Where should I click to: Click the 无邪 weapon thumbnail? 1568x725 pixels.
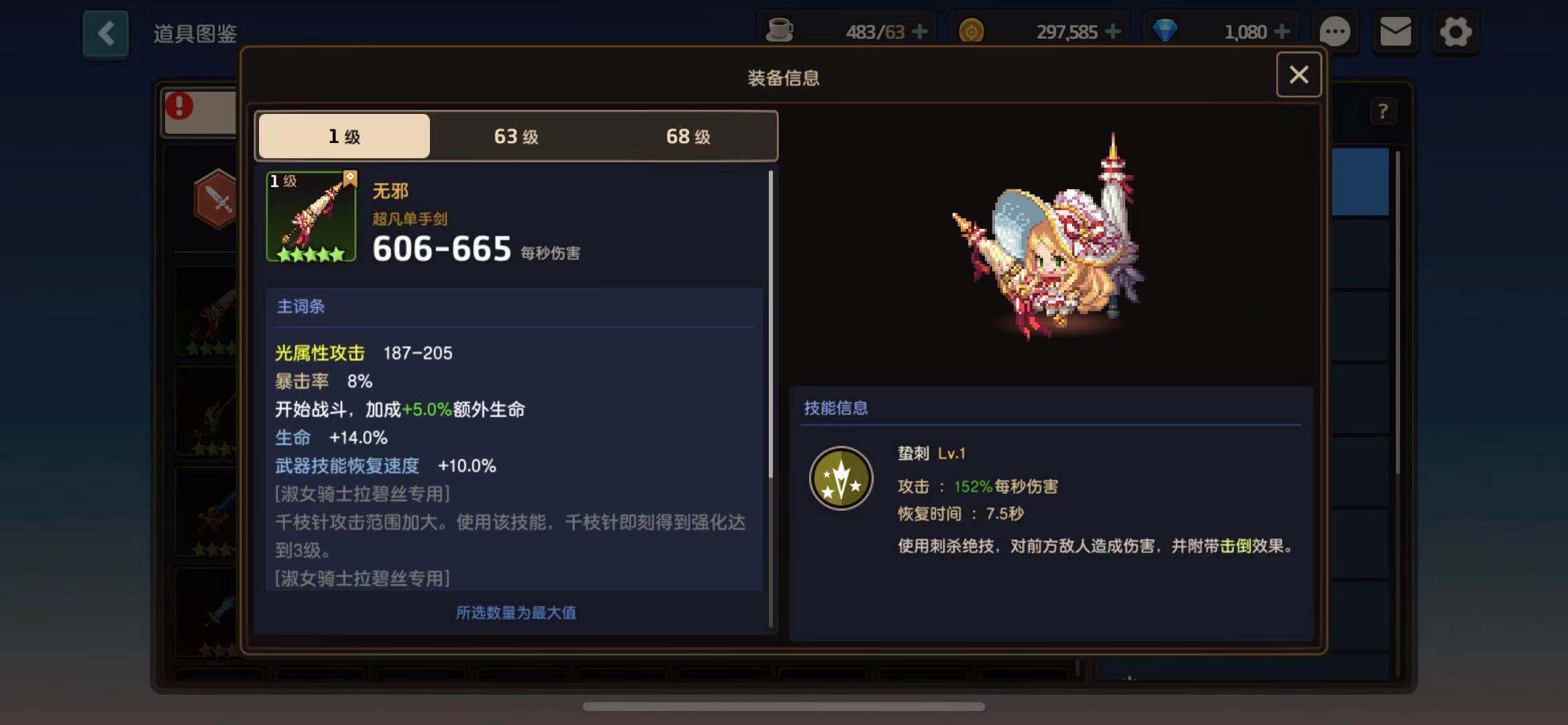click(x=311, y=216)
